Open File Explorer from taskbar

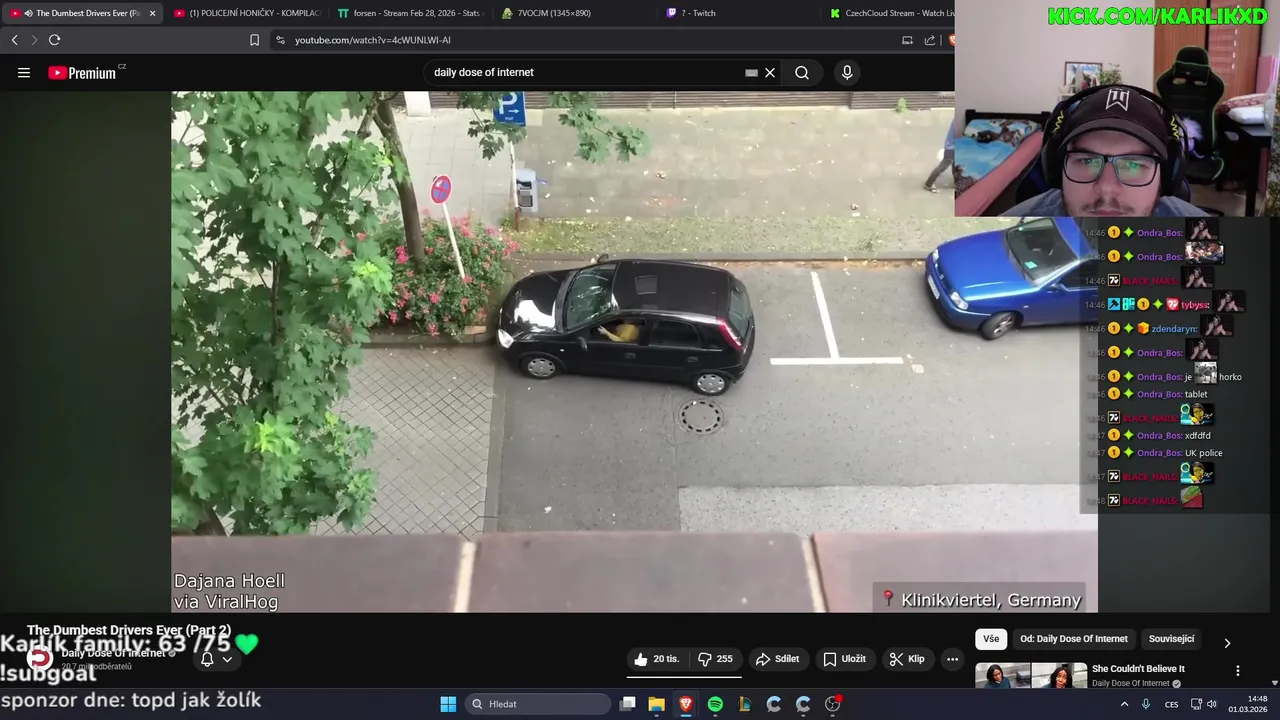656,704
